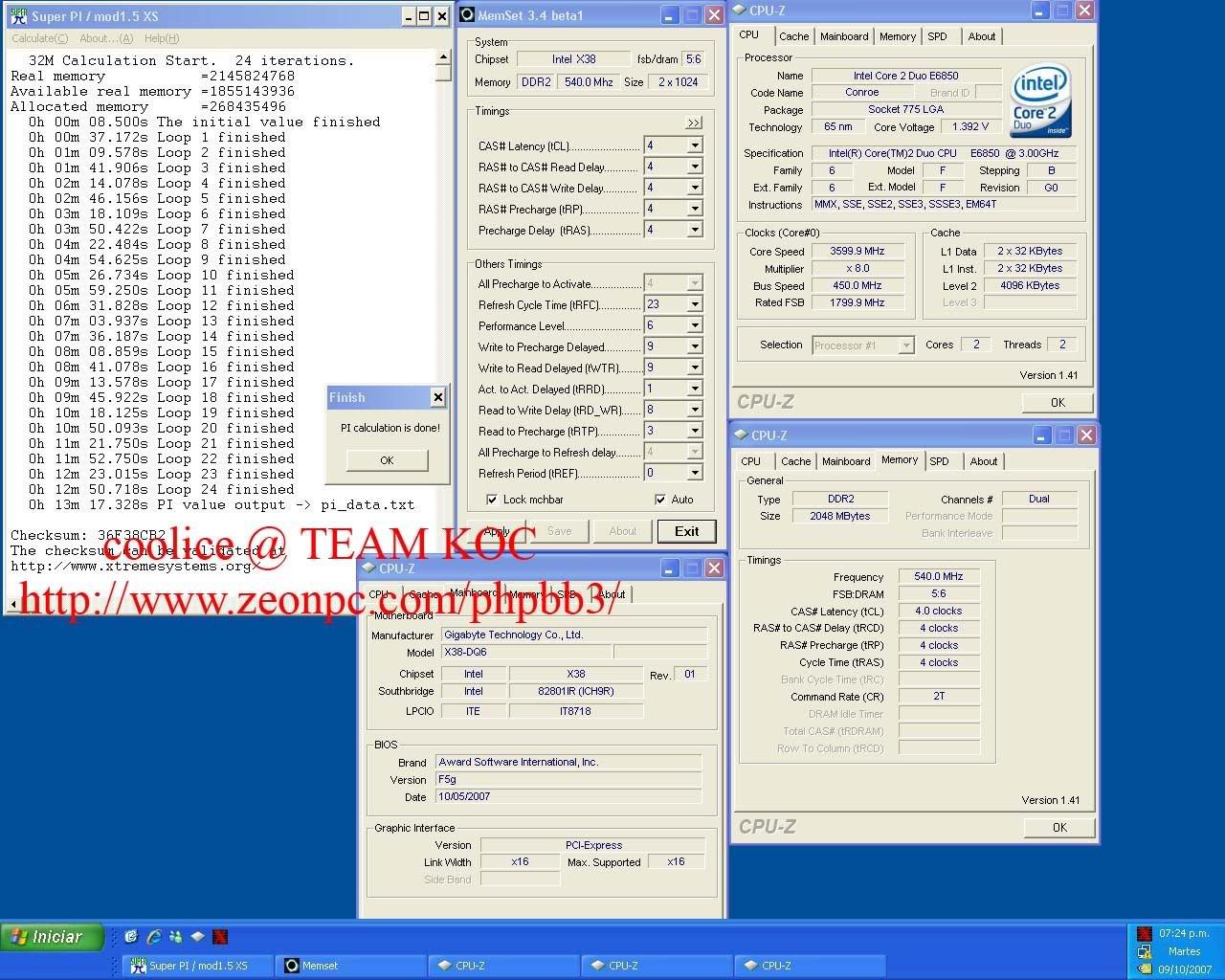Image resolution: width=1225 pixels, height=980 pixels.
Task: Click the Core Speed value 3599.9 MHz
Action: [x=857, y=252]
